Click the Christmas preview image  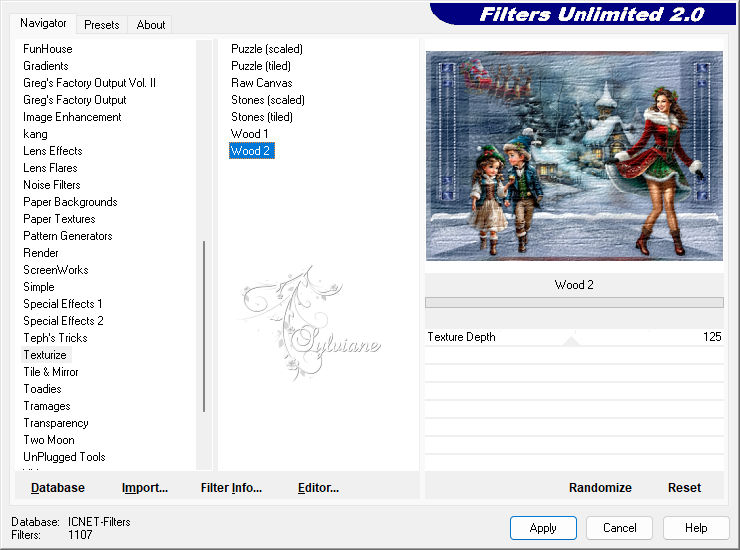point(574,156)
